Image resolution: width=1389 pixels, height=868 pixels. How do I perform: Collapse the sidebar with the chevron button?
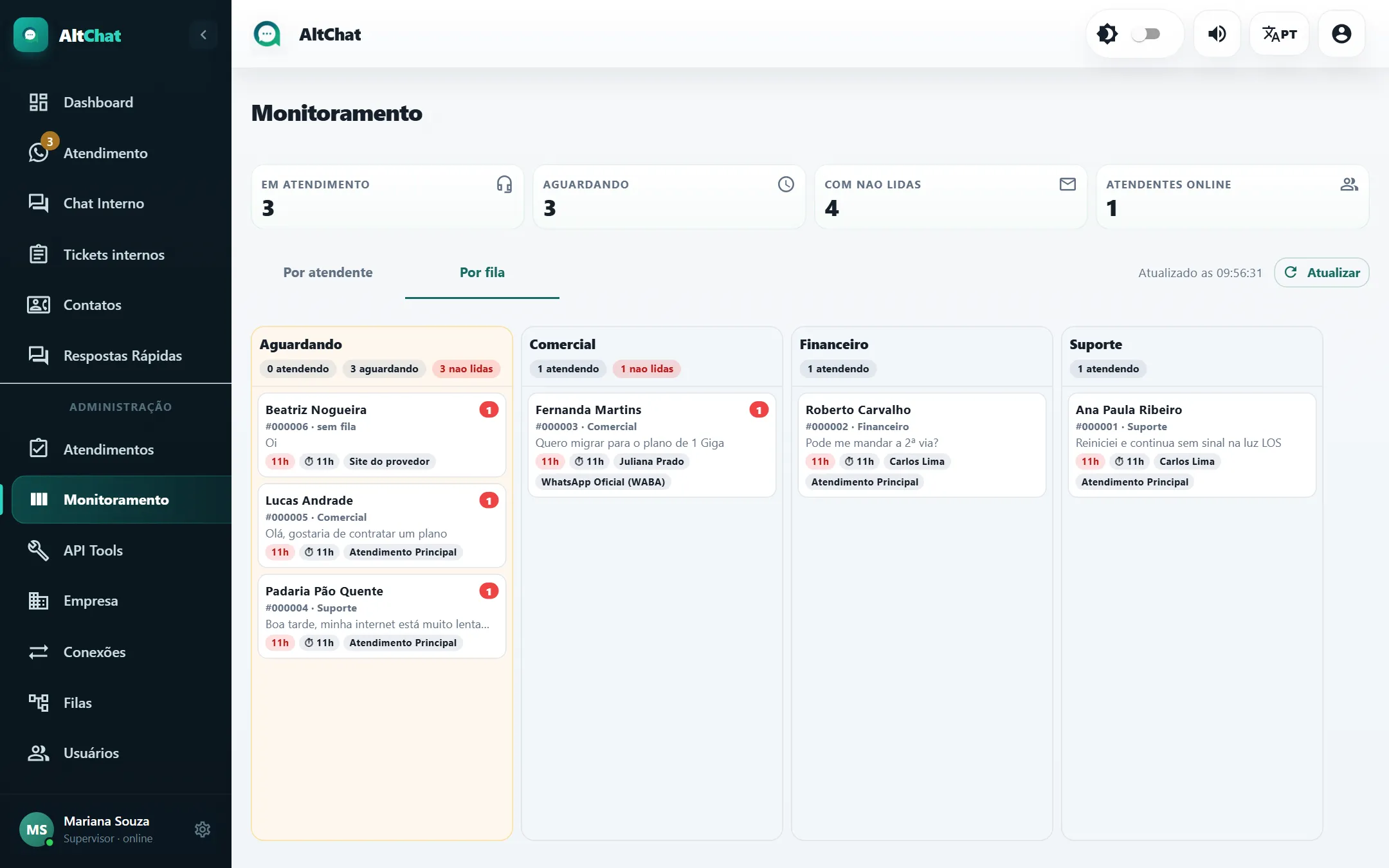coord(203,35)
